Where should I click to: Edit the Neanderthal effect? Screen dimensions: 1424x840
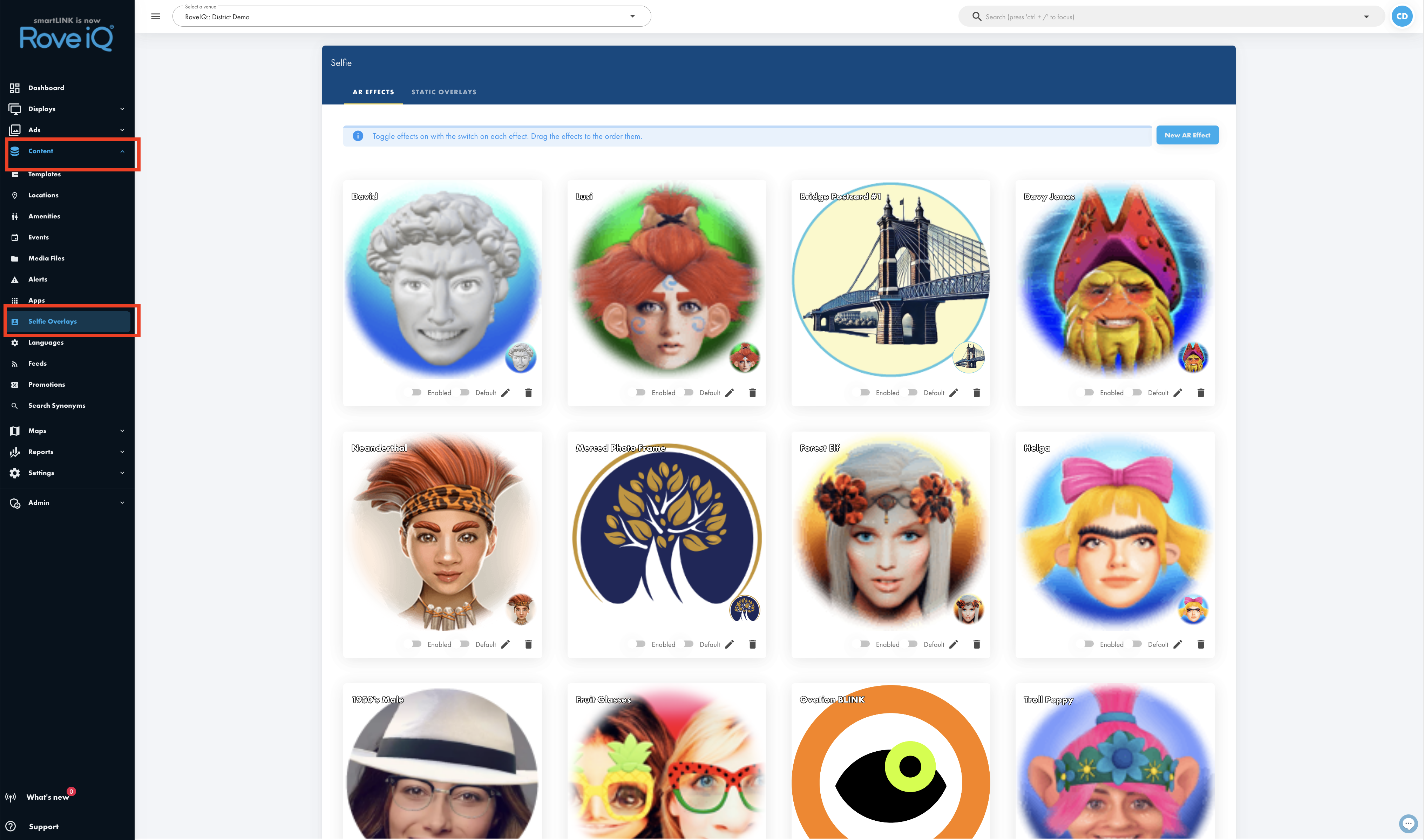506,644
